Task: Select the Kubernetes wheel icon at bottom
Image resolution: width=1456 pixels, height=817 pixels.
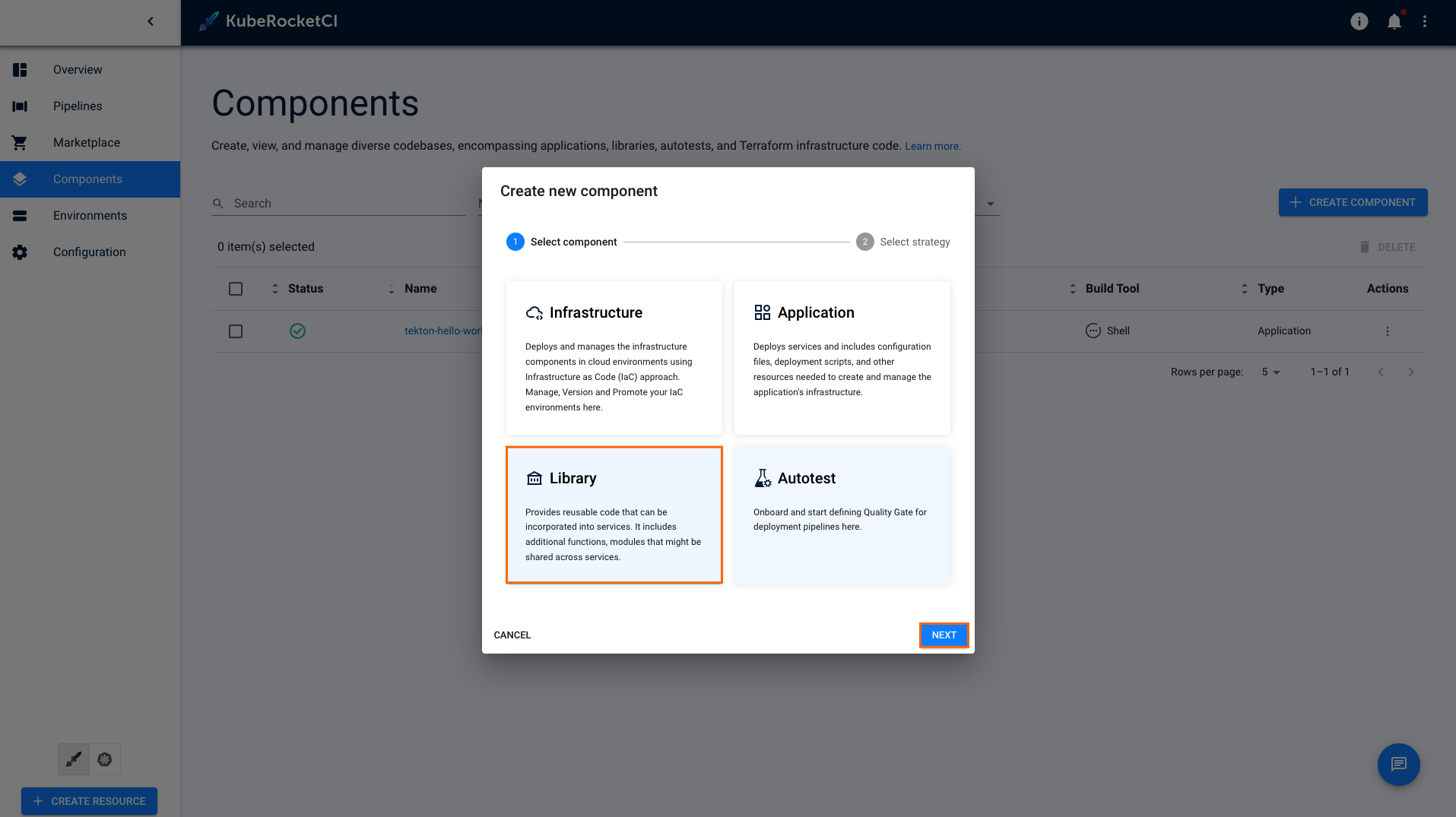Action: click(x=105, y=759)
